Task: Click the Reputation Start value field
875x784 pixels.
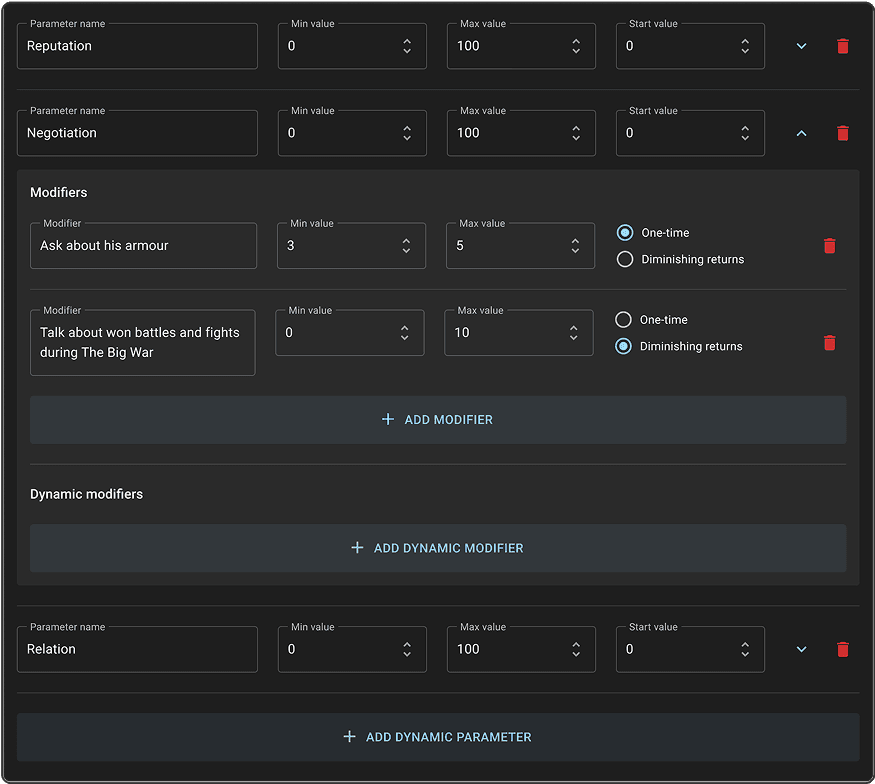Action: tap(675, 46)
